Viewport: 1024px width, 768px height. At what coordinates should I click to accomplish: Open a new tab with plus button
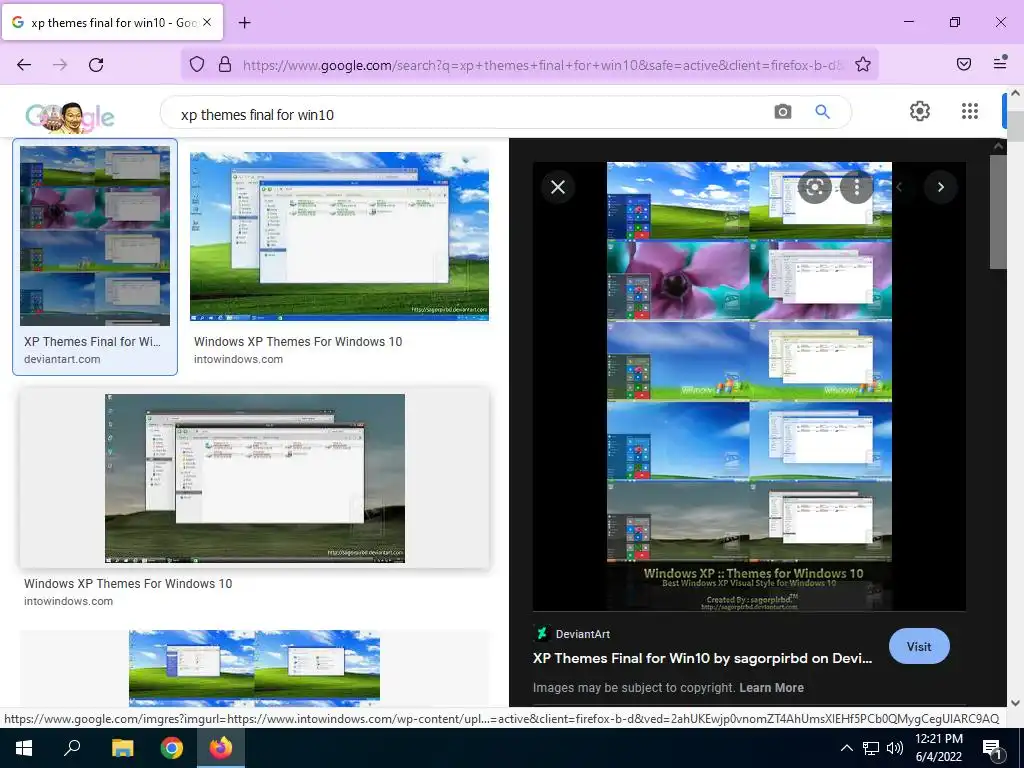point(244,23)
